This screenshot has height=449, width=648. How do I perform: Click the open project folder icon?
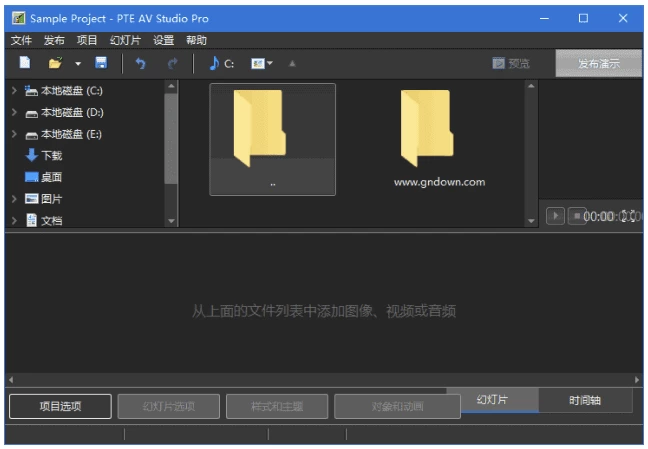[55, 63]
